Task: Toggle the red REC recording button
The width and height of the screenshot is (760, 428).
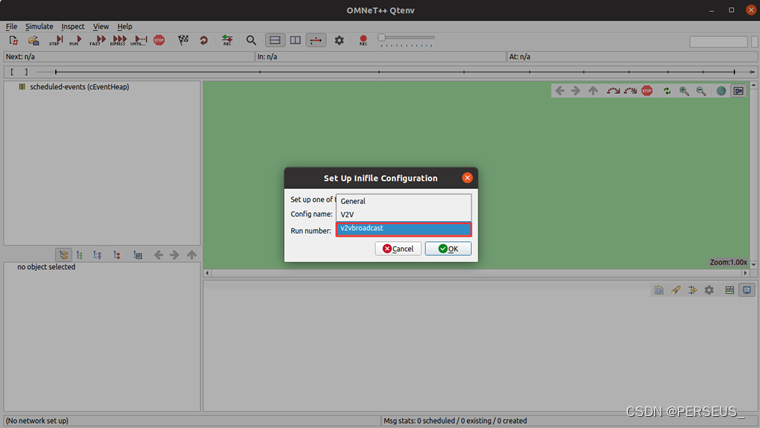Action: tap(363, 40)
